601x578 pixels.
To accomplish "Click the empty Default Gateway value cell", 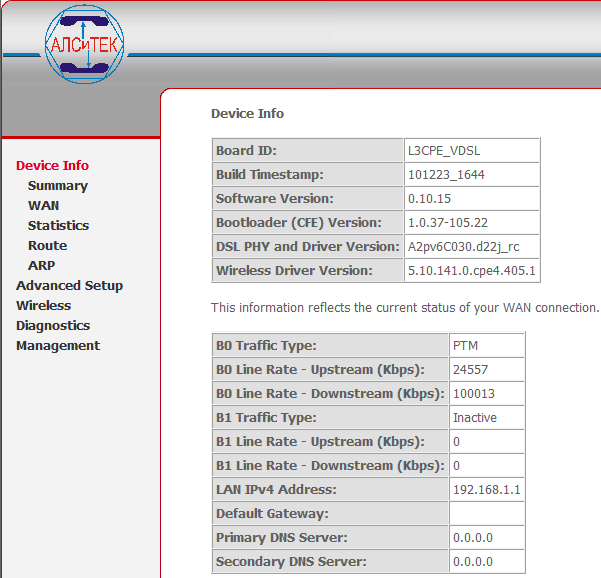I will [x=486, y=514].
